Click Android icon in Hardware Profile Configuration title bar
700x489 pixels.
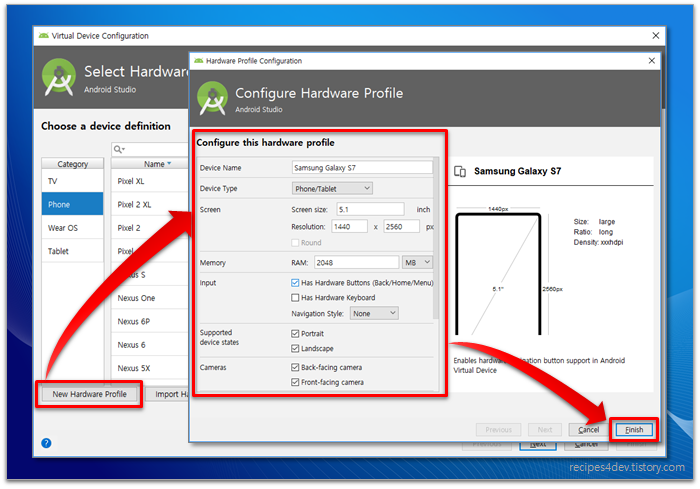tap(199, 61)
